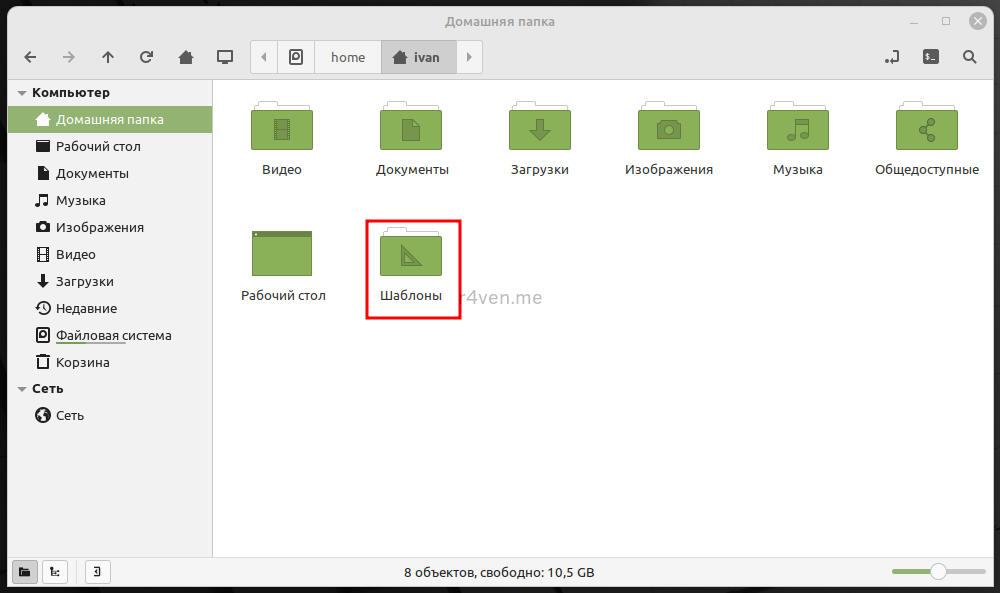The height and width of the screenshot is (593, 1000).
Task: Click the search magnifier icon
Action: point(969,57)
